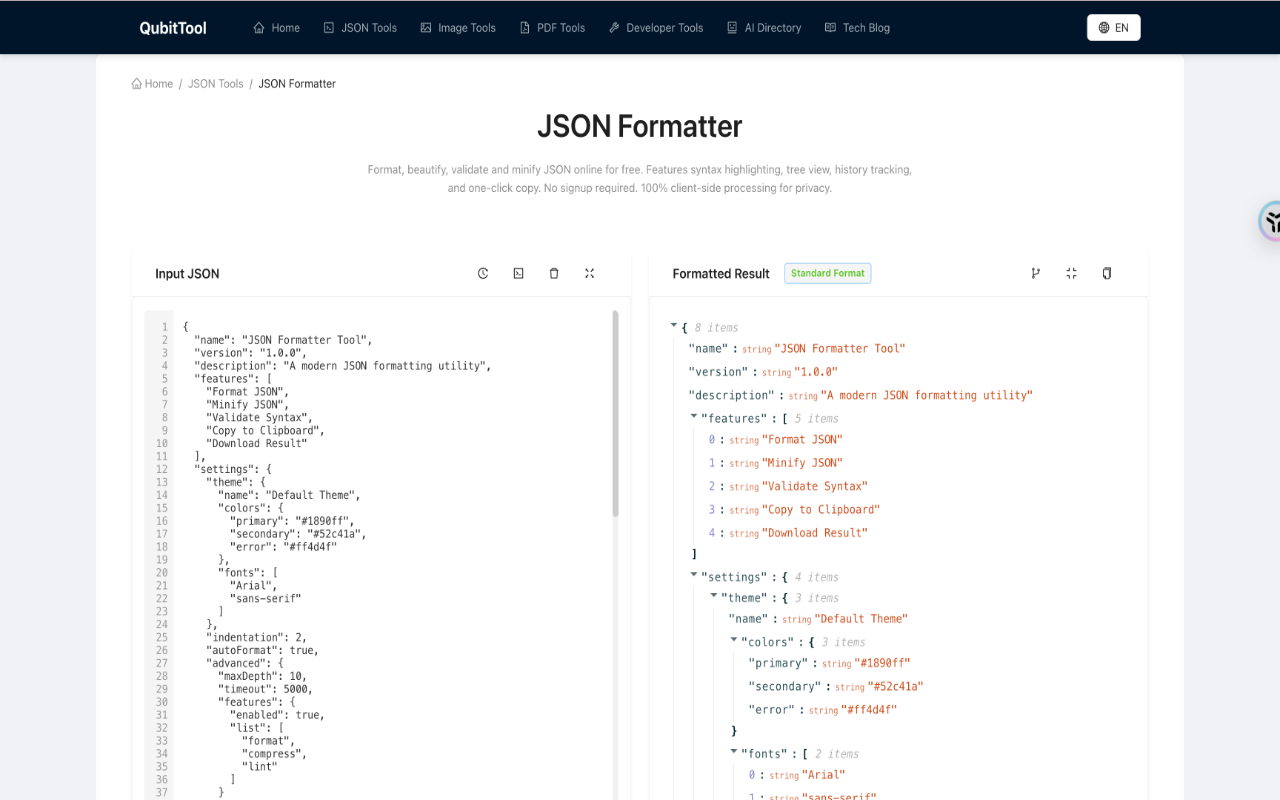The image size is (1280, 800).
Task: Click the JSON Formatter breadcrumb text
Action: coord(297,84)
